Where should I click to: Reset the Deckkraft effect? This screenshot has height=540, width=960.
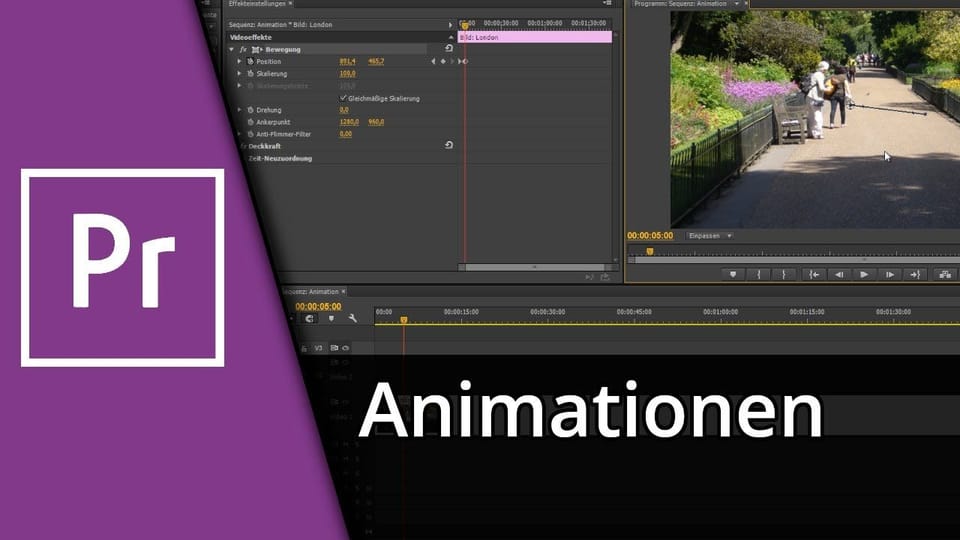click(449, 145)
